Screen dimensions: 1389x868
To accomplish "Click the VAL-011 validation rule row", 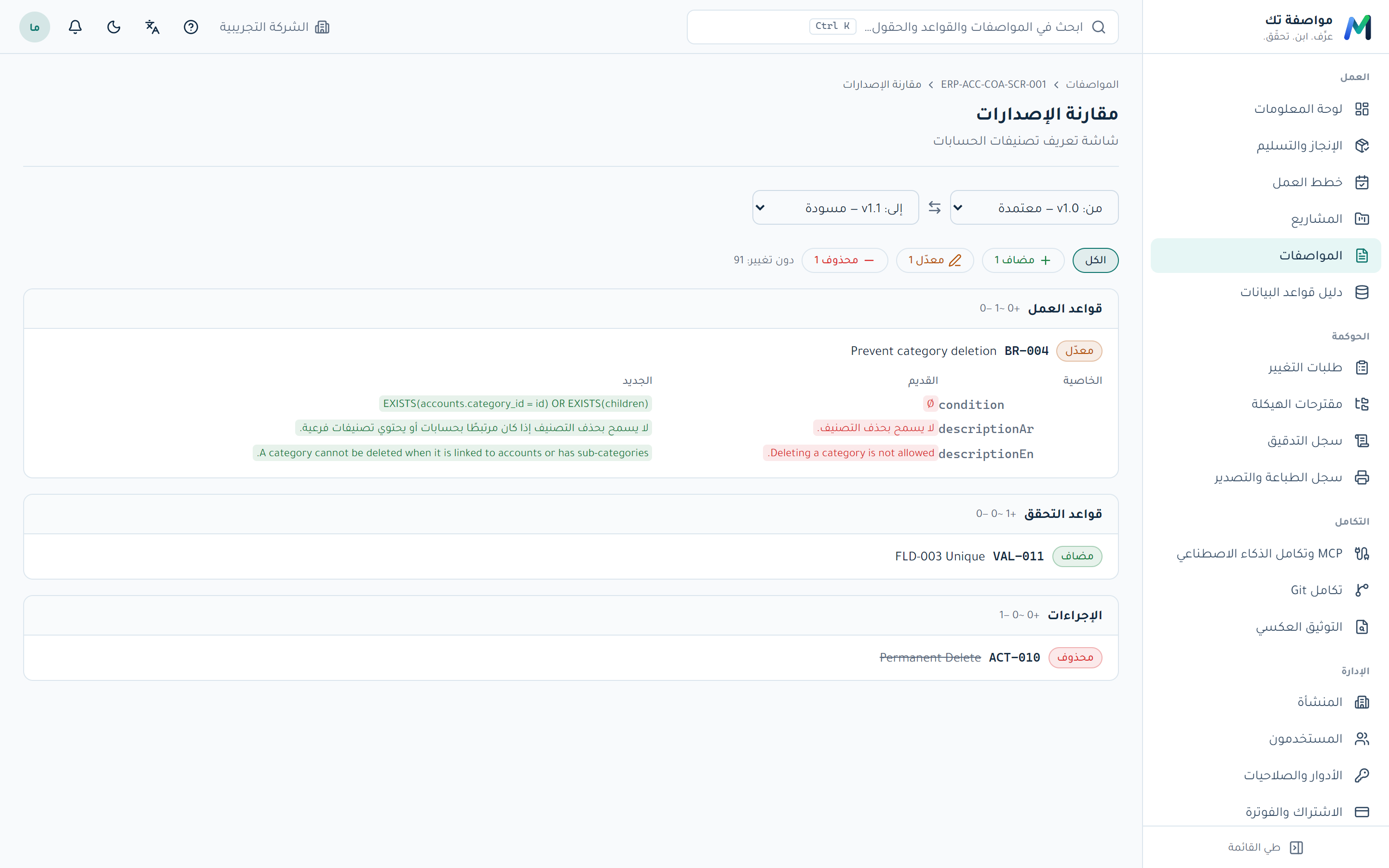I will pyautogui.click(x=571, y=556).
